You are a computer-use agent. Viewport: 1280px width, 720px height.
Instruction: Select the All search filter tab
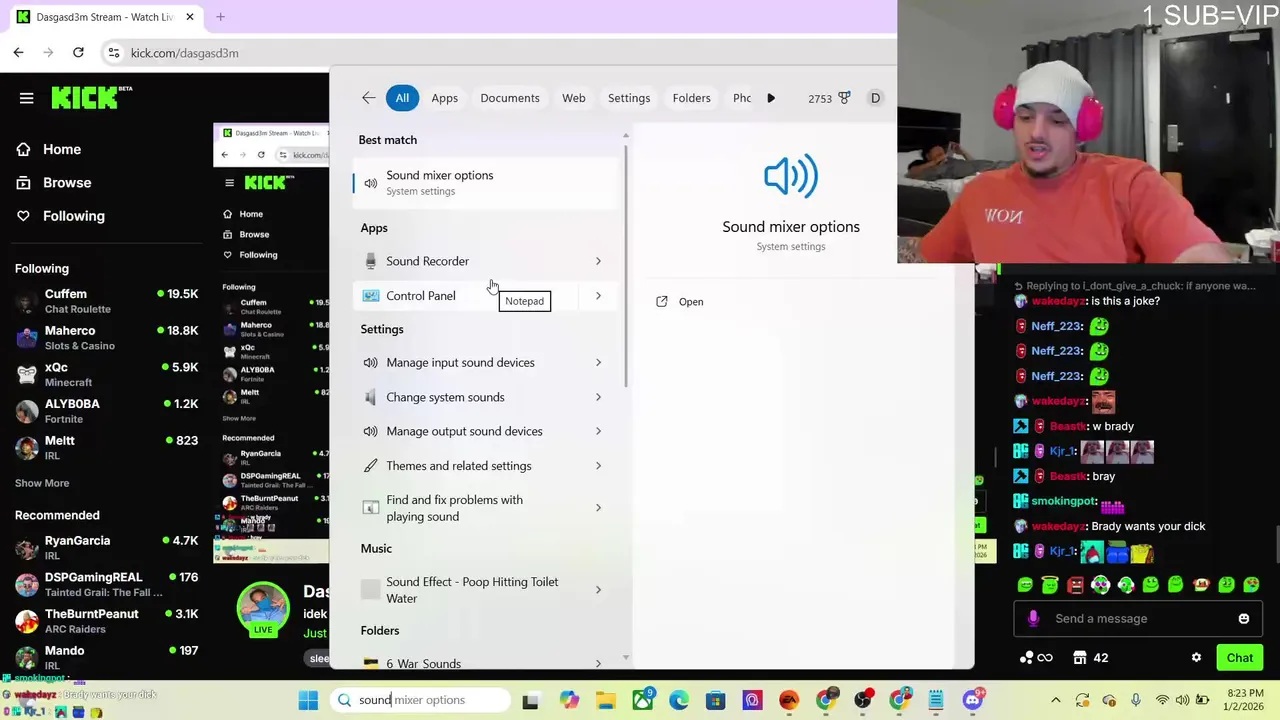click(x=402, y=98)
